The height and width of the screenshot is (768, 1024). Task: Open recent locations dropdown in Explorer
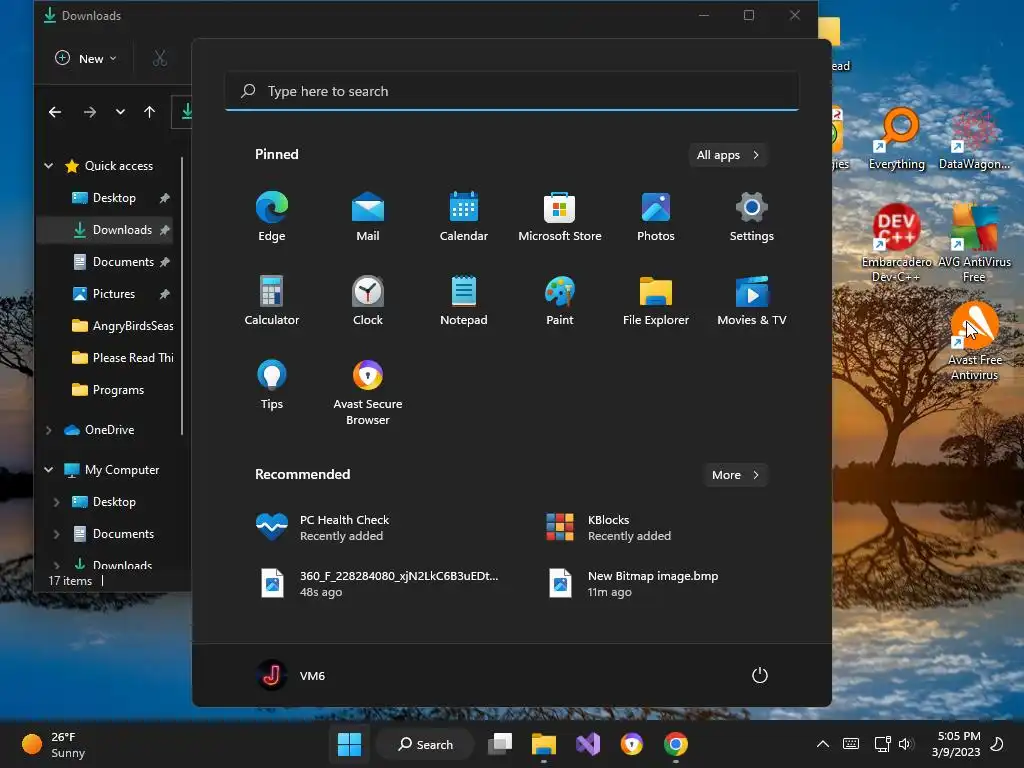tap(120, 112)
